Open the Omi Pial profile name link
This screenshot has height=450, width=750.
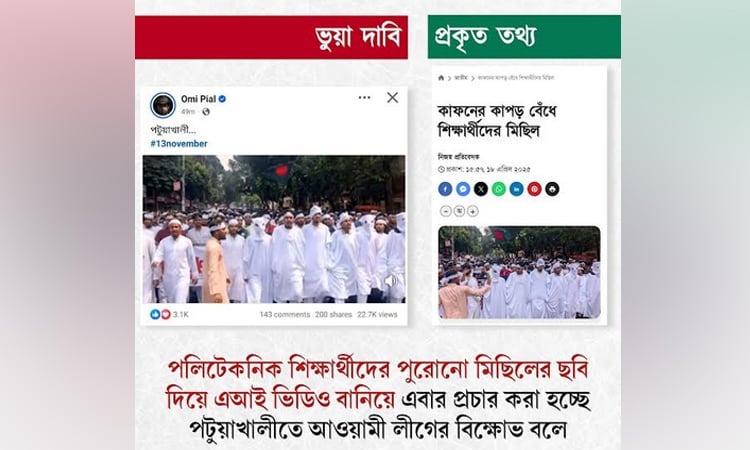pyautogui.click(x=199, y=99)
